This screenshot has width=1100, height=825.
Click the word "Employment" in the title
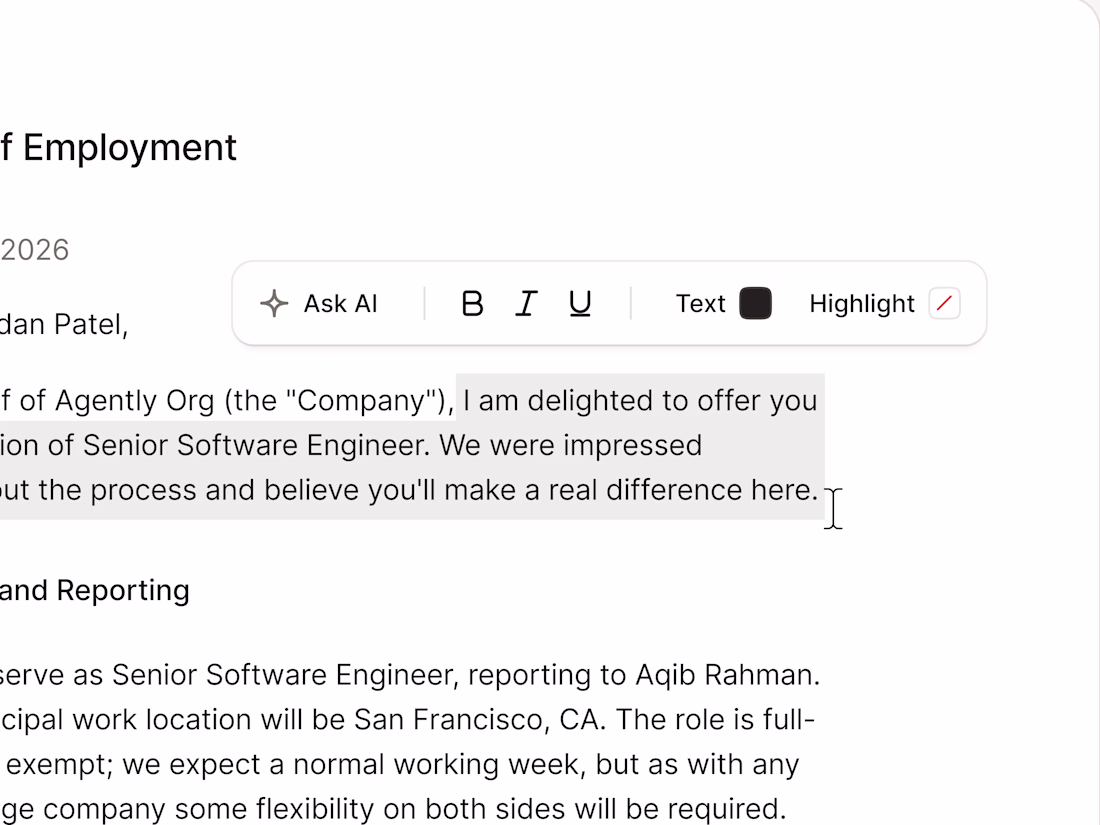130,148
